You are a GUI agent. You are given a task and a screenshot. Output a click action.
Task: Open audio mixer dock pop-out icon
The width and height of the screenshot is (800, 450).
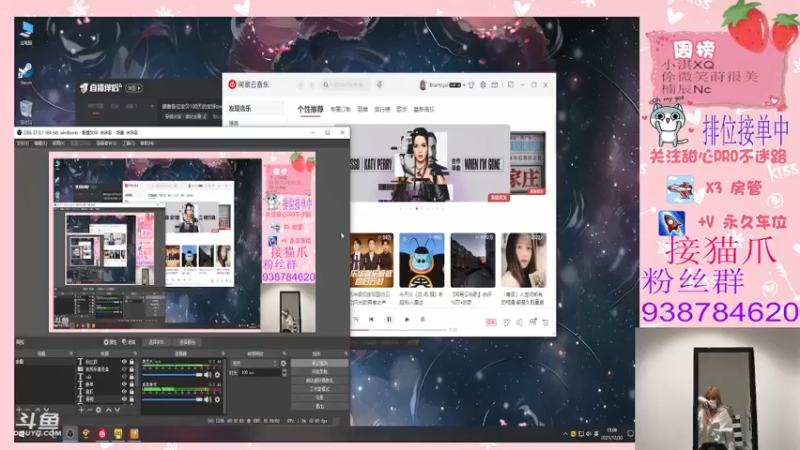tap(223, 354)
